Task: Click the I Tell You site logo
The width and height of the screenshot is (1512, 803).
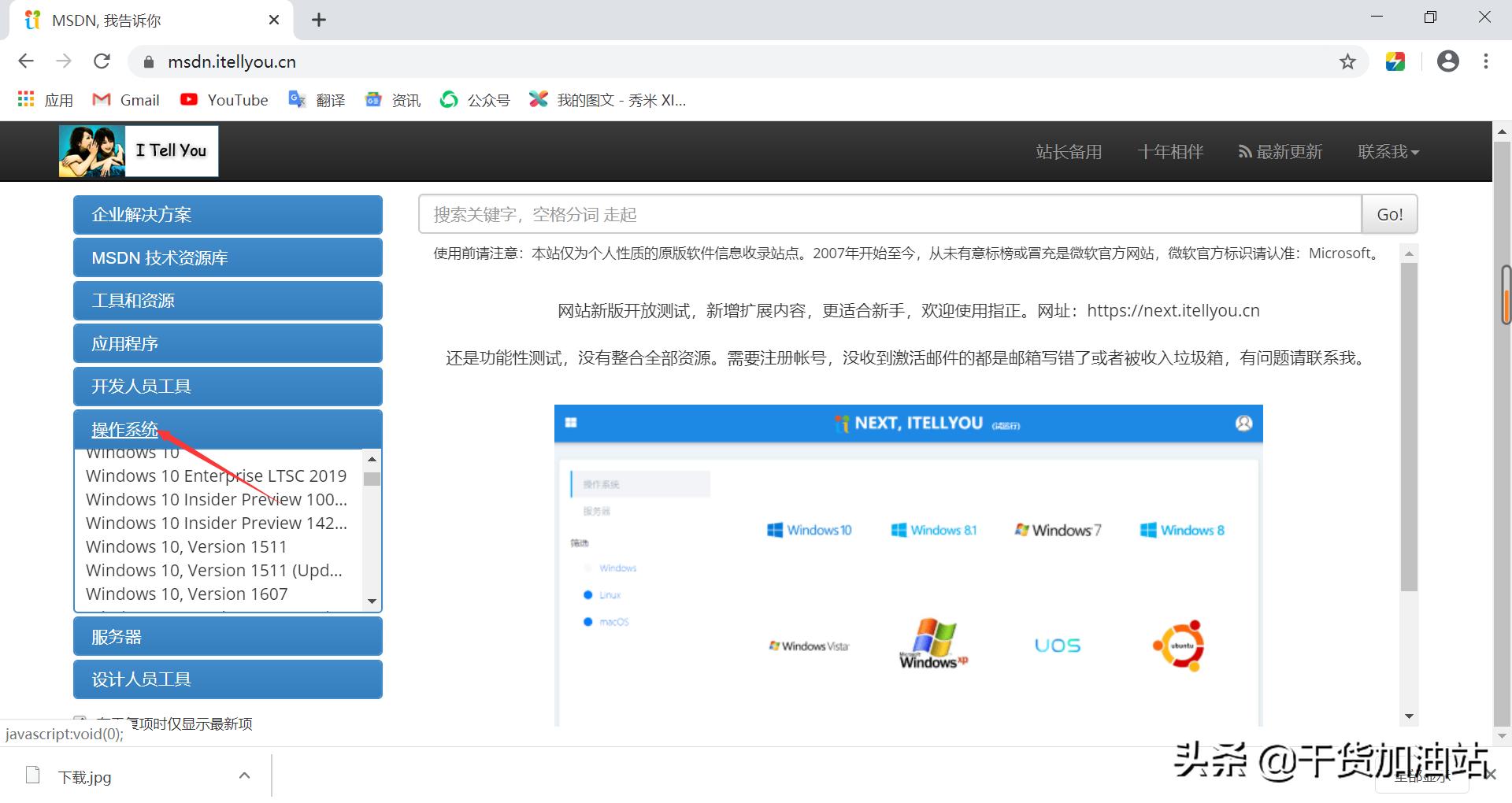Action: pos(138,150)
